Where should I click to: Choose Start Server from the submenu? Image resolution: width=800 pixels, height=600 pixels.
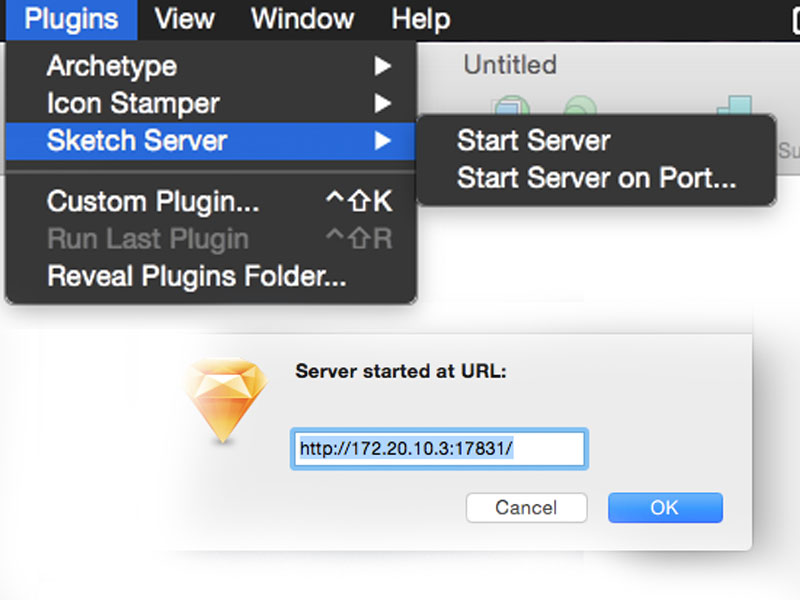tap(596, 140)
